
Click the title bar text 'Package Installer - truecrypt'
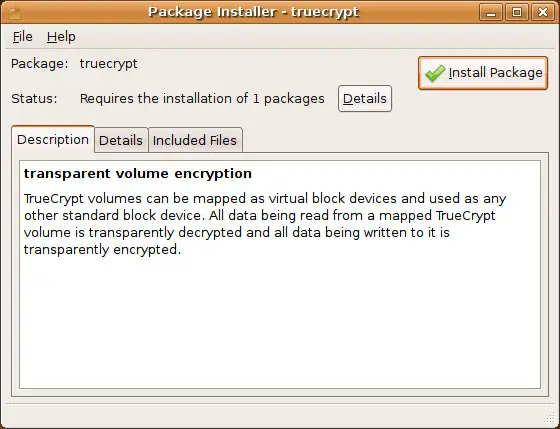click(x=253, y=12)
